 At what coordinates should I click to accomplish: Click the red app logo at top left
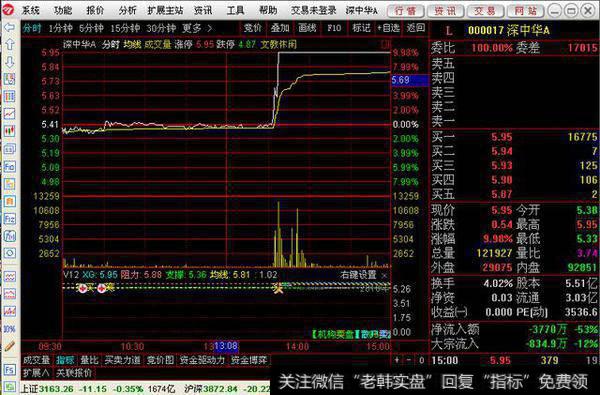tap(8, 10)
